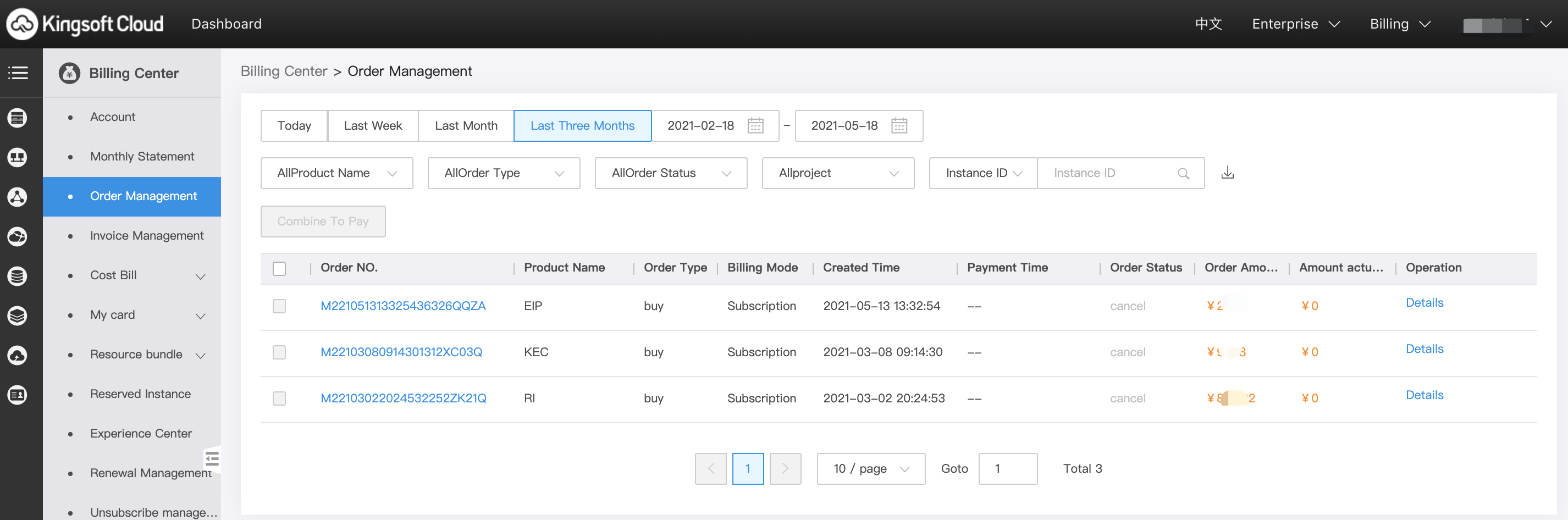Screen dimensions: 1568x520
Task: Open order link M221051313325436326QQZA
Action: coord(403,306)
